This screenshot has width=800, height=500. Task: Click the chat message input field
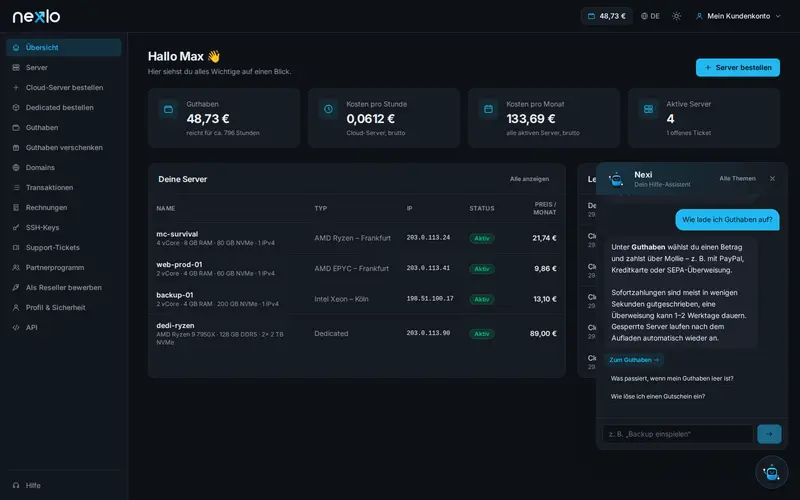pyautogui.click(x=678, y=434)
